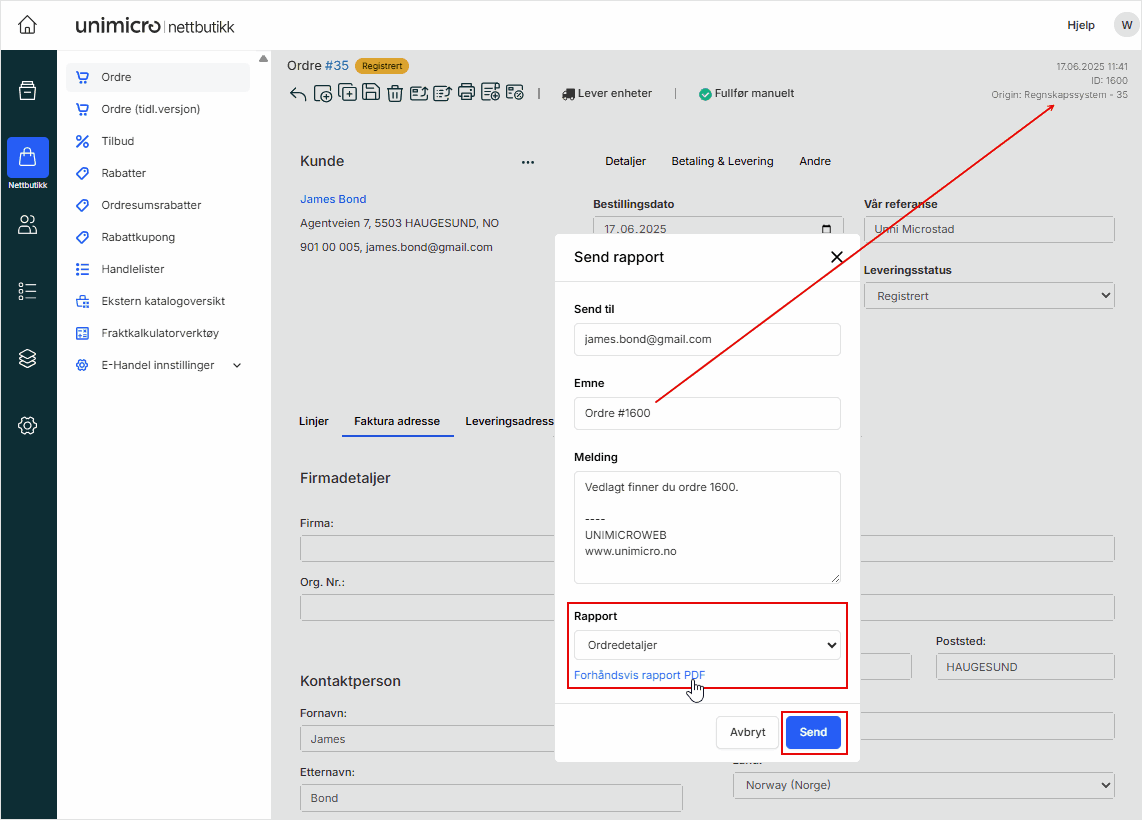Expand the E-Handel innstillinger menu
This screenshot has height=820, width=1142.
[237, 366]
